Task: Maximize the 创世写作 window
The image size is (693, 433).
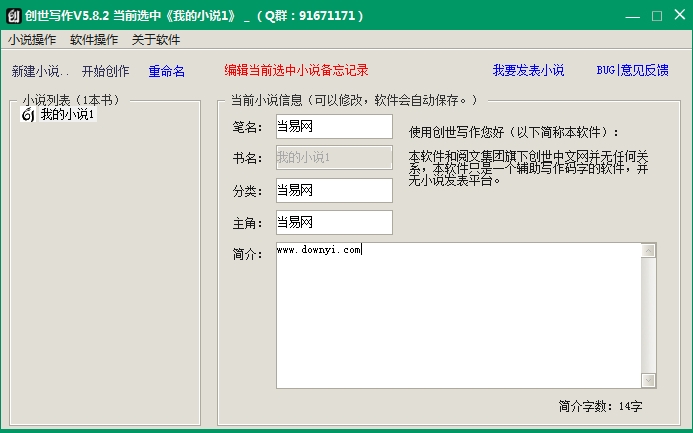Action: pos(656,16)
